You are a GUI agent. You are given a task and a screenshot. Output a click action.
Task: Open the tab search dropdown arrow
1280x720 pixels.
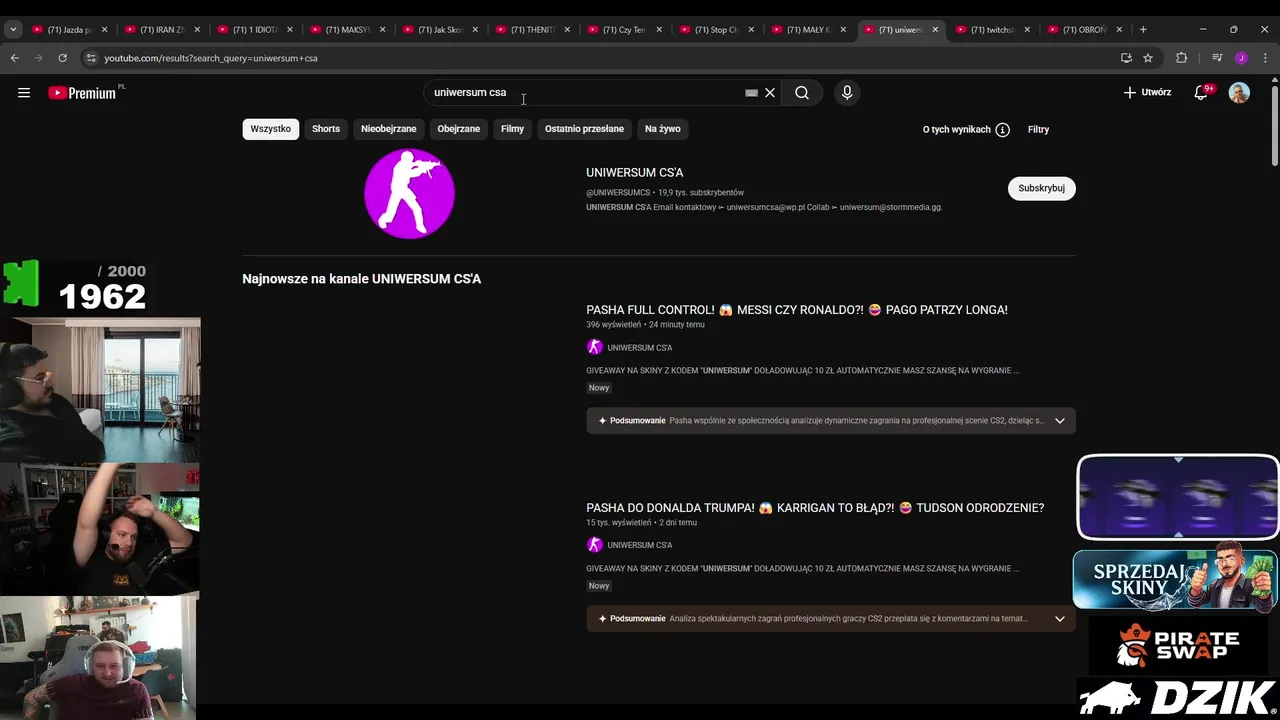(13, 30)
